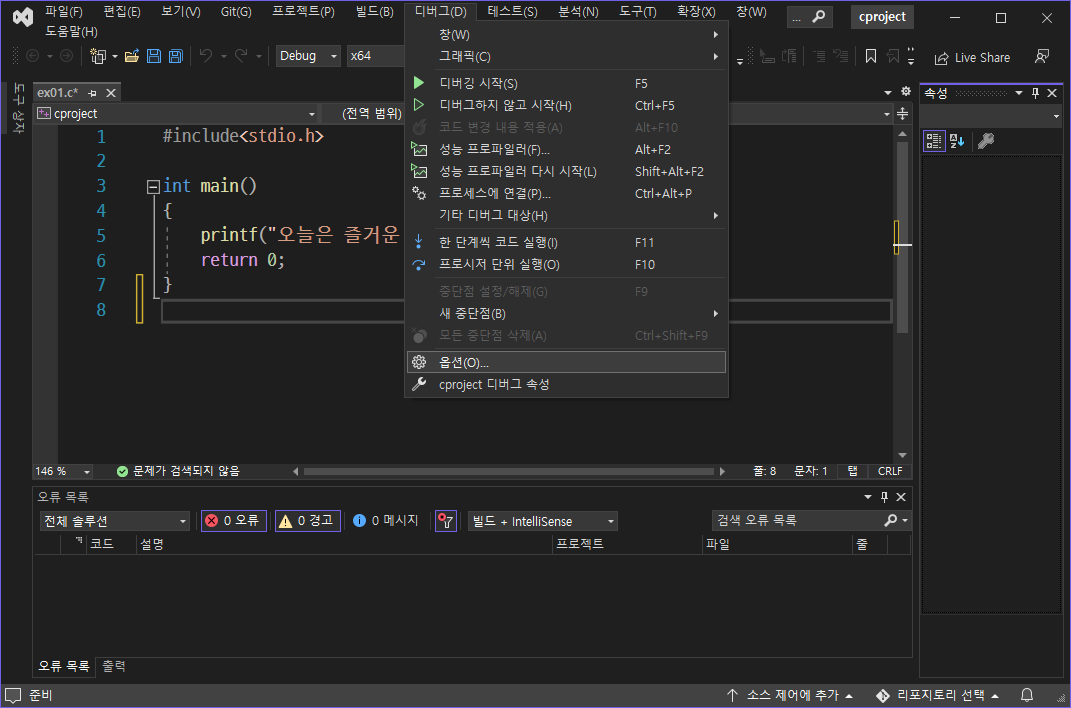Image resolution: width=1071 pixels, height=708 pixels.
Task: Toggle the clear filter funnel icon
Action: [445, 522]
